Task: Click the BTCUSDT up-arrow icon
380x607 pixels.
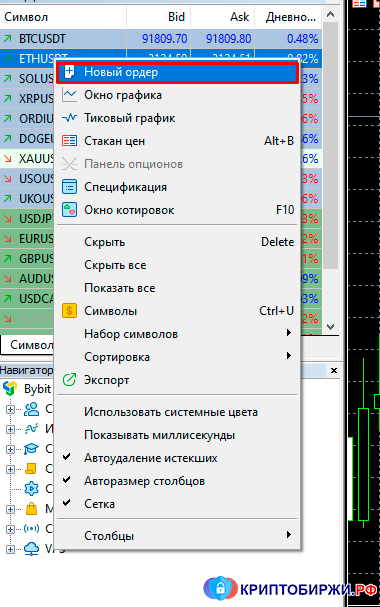Action: pyautogui.click(x=7, y=38)
